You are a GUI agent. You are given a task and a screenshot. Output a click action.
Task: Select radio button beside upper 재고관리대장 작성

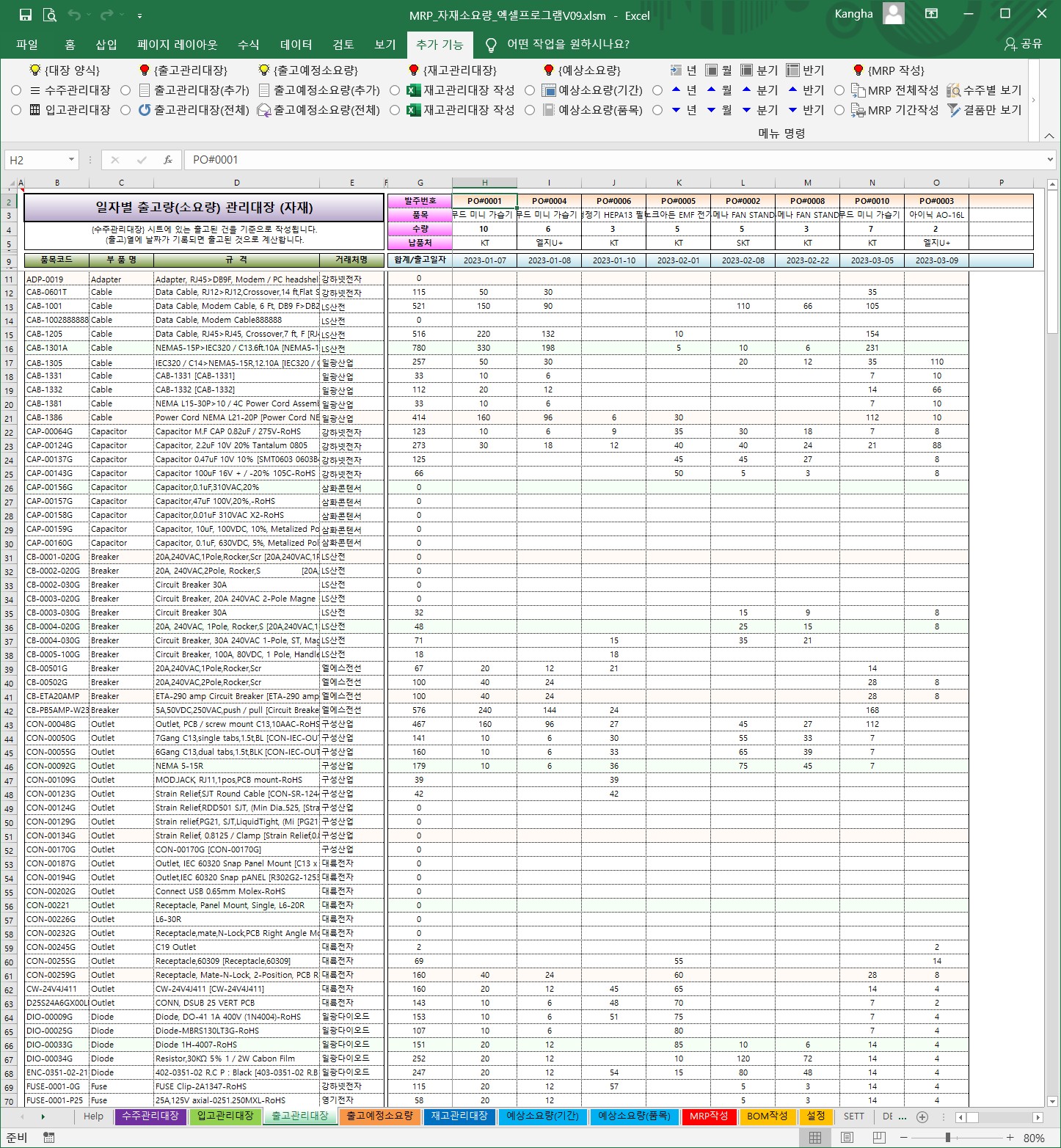(395, 90)
